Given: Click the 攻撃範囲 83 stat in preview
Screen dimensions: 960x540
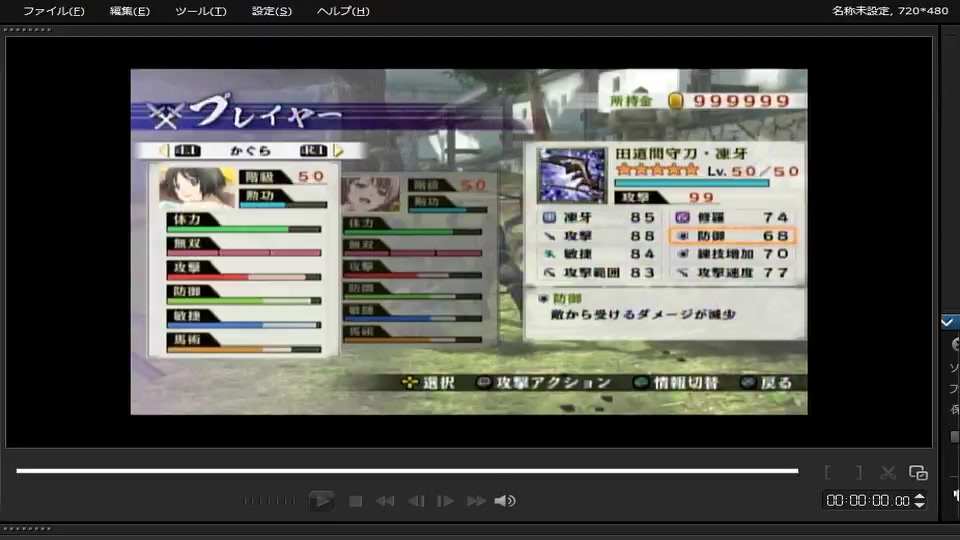Looking at the screenshot, I should pyautogui.click(x=599, y=272).
